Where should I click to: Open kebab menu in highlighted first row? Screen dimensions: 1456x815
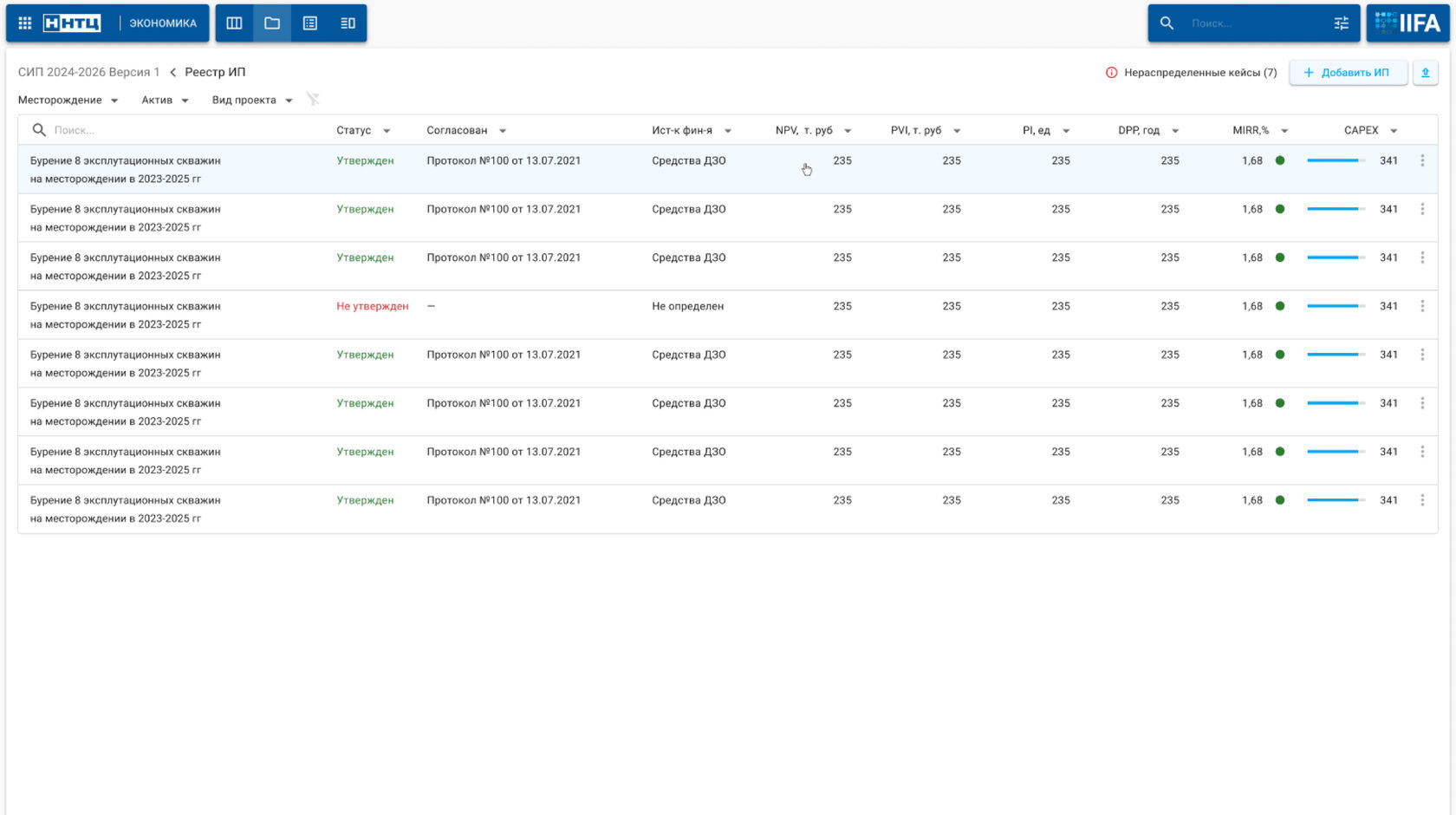coord(1422,160)
